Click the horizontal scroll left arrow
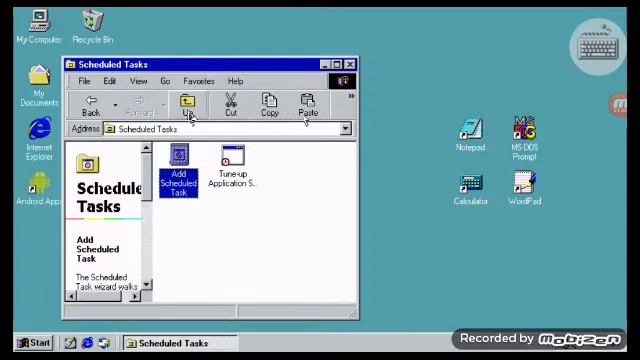Screen dimensions: 640x360 point(71,296)
